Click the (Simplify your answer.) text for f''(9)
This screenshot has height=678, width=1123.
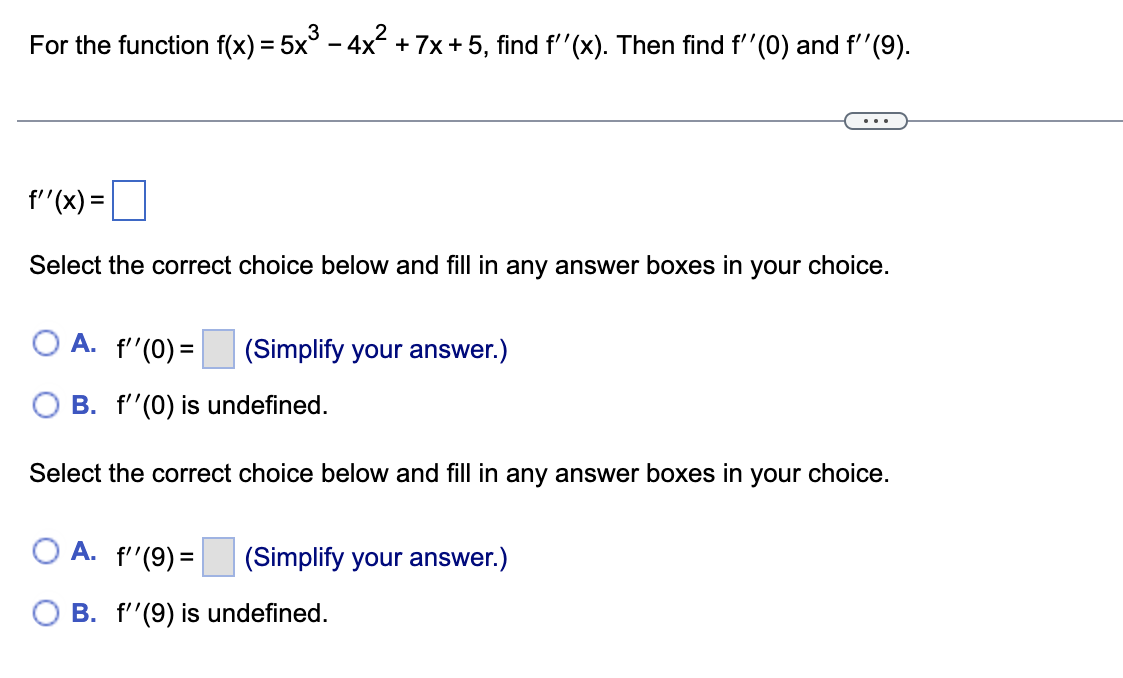point(375,557)
